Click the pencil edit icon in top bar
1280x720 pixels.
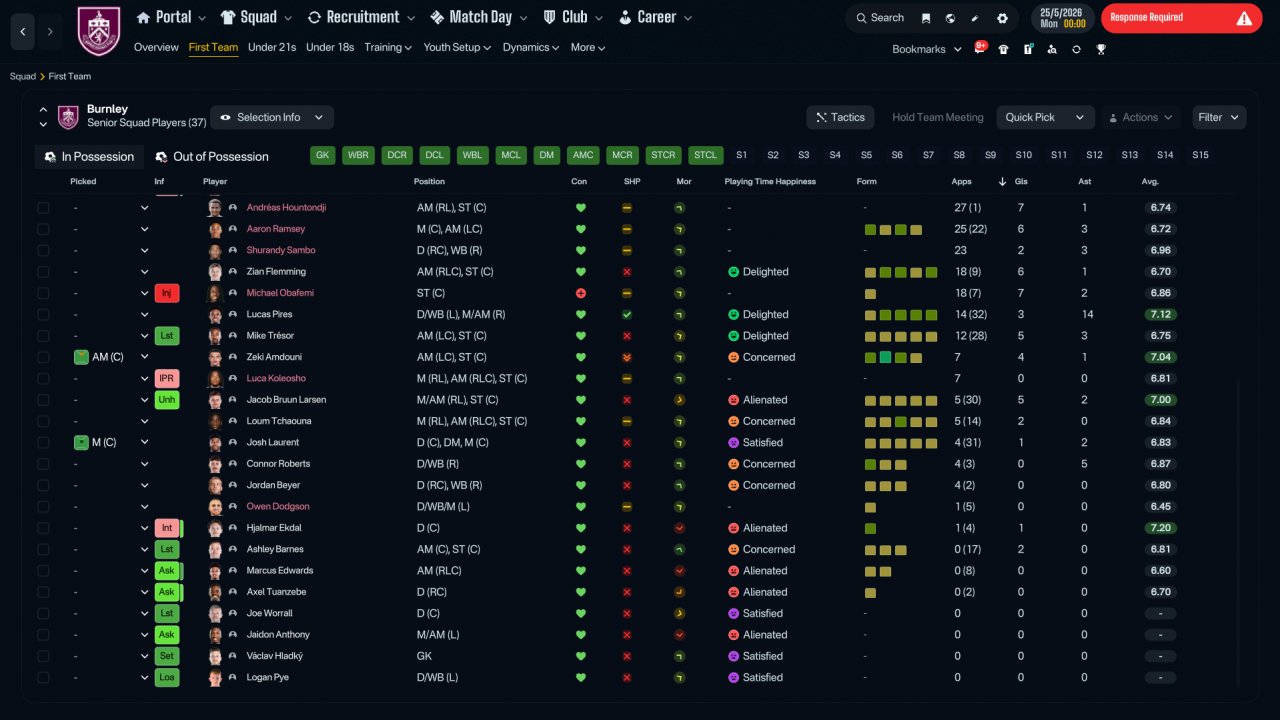tap(975, 18)
